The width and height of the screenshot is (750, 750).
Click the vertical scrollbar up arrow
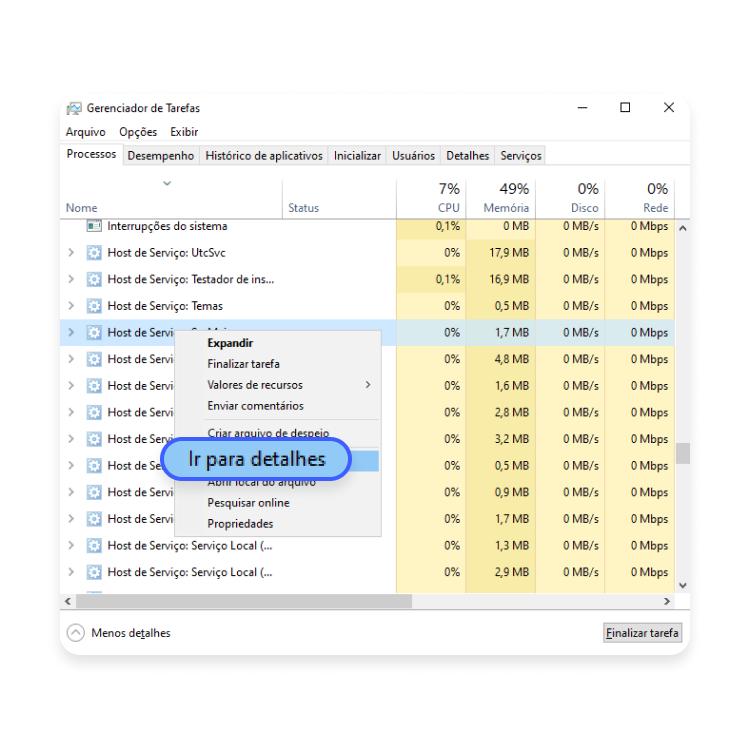683,228
